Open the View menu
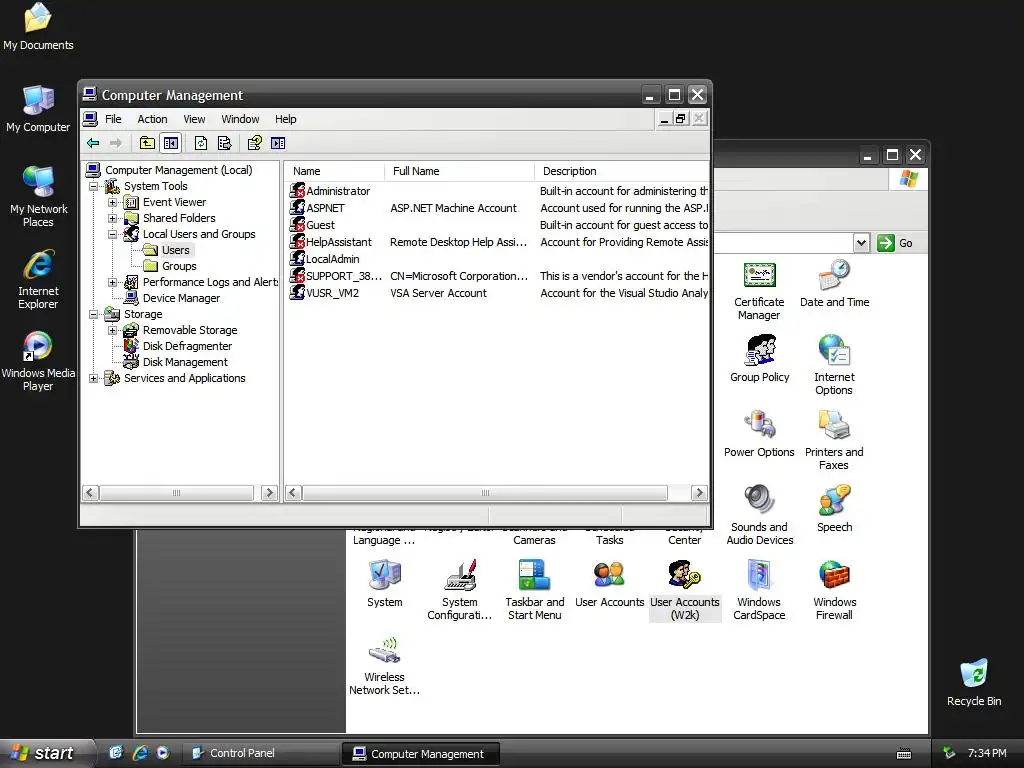The width and height of the screenshot is (1024, 768). coord(194,119)
